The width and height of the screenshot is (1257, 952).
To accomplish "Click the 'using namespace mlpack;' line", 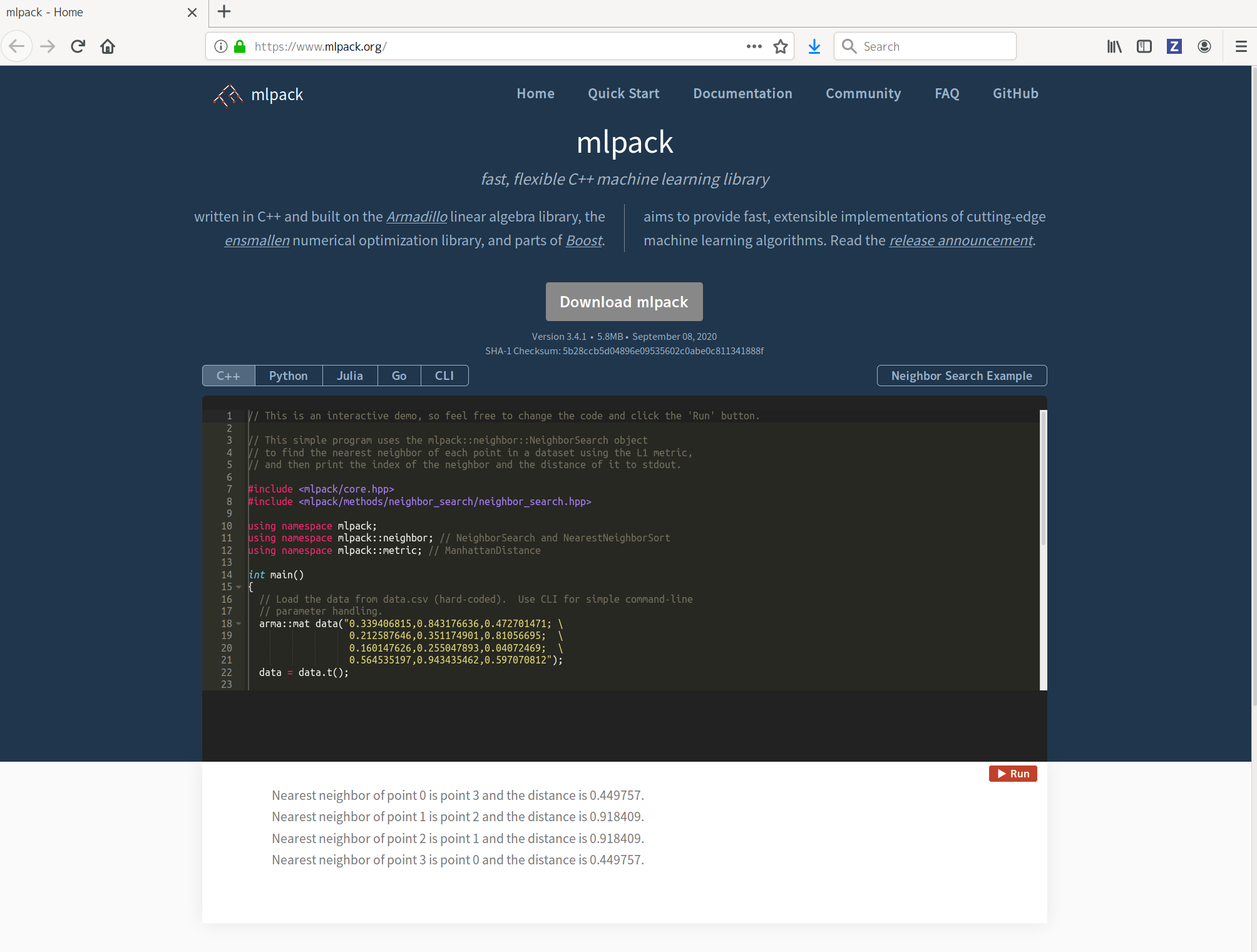I will (x=312, y=526).
